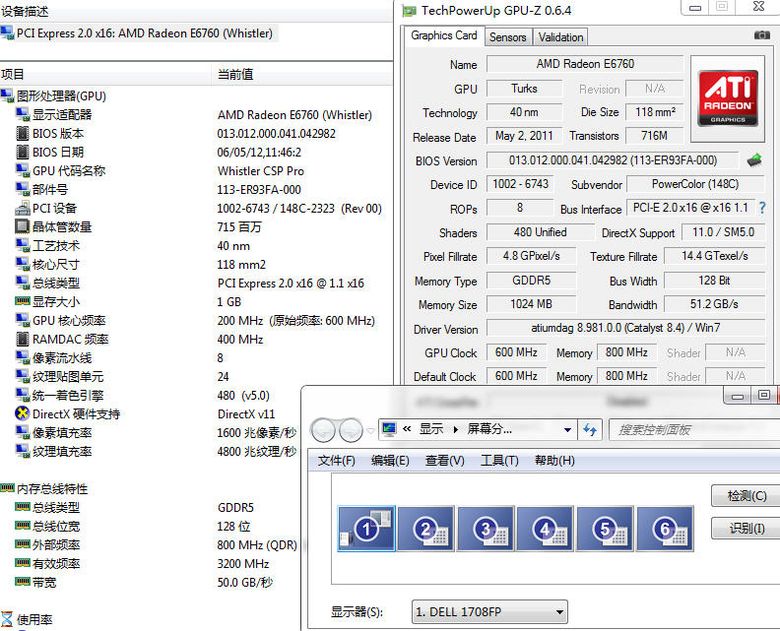The width and height of the screenshot is (780, 631).
Task: Switch to the Validation tab
Action: point(561,37)
